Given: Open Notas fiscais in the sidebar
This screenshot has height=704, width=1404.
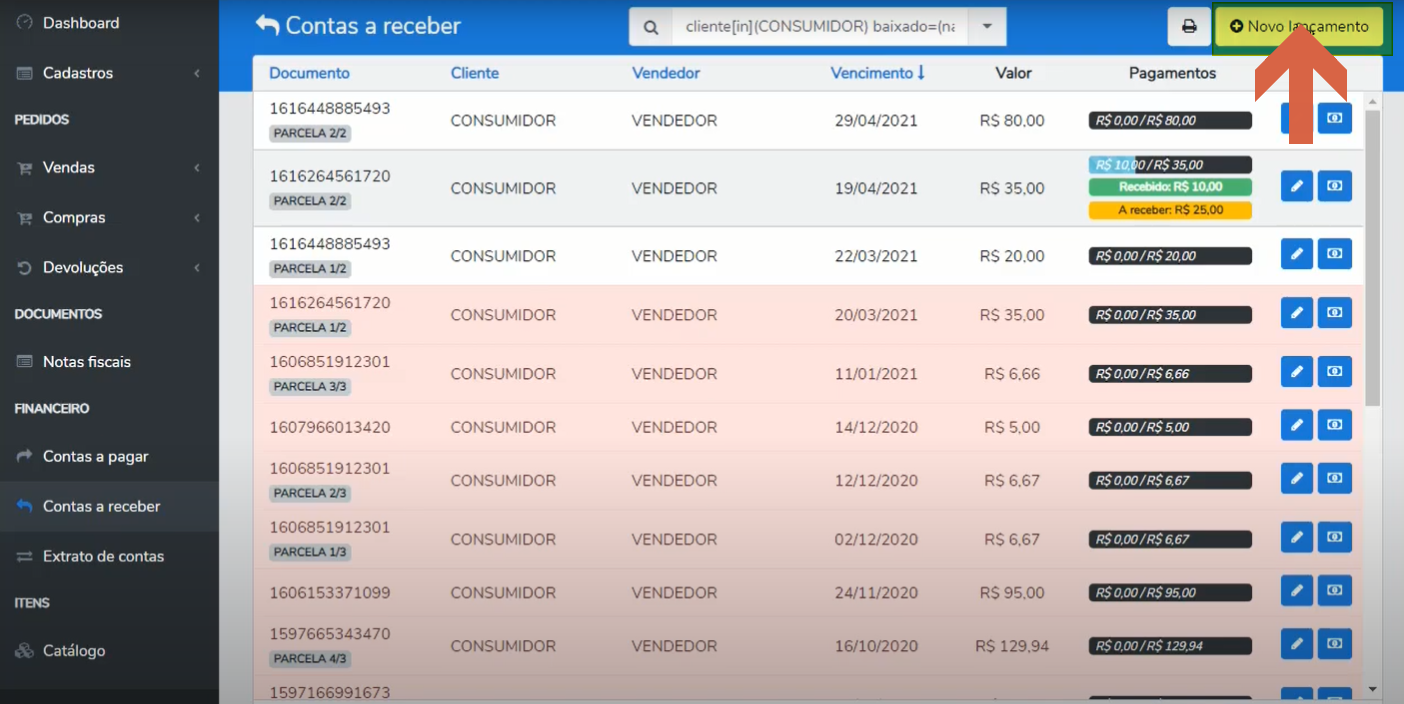Looking at the screenshot, I should [109, 362].
